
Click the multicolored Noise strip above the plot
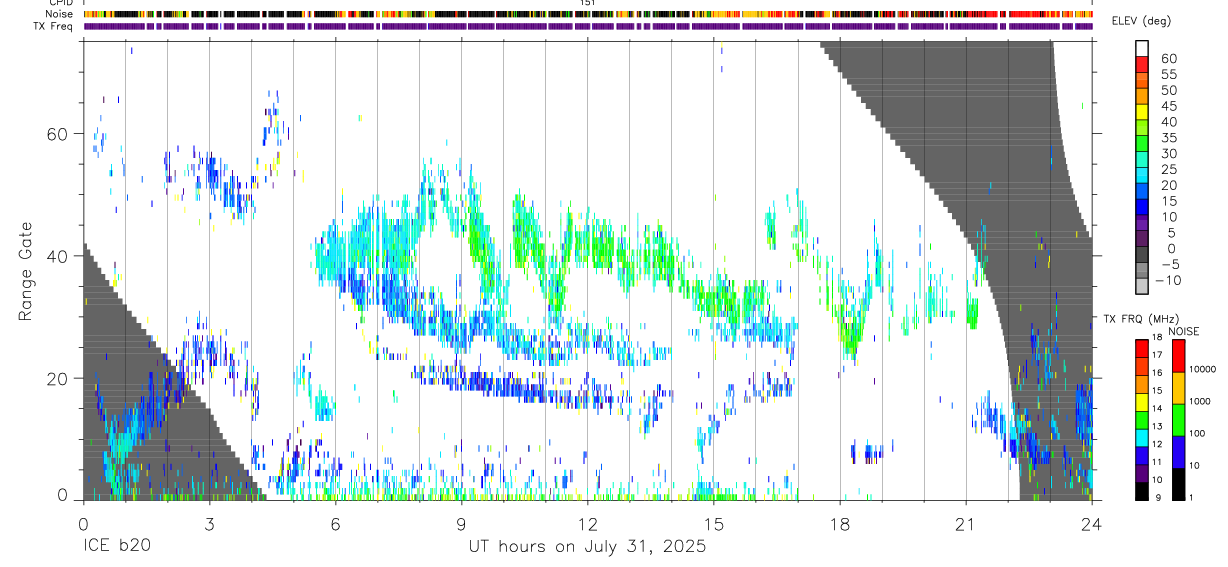point(587,14)
